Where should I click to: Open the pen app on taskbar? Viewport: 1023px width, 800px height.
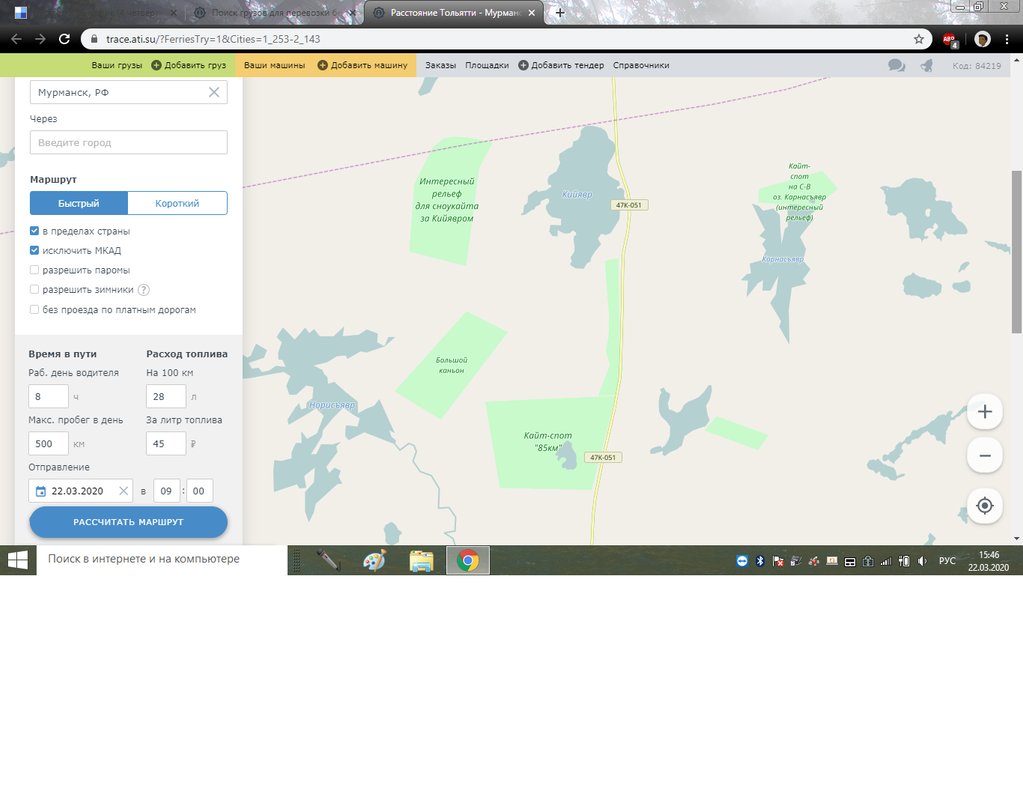click(x=328, y=561)
